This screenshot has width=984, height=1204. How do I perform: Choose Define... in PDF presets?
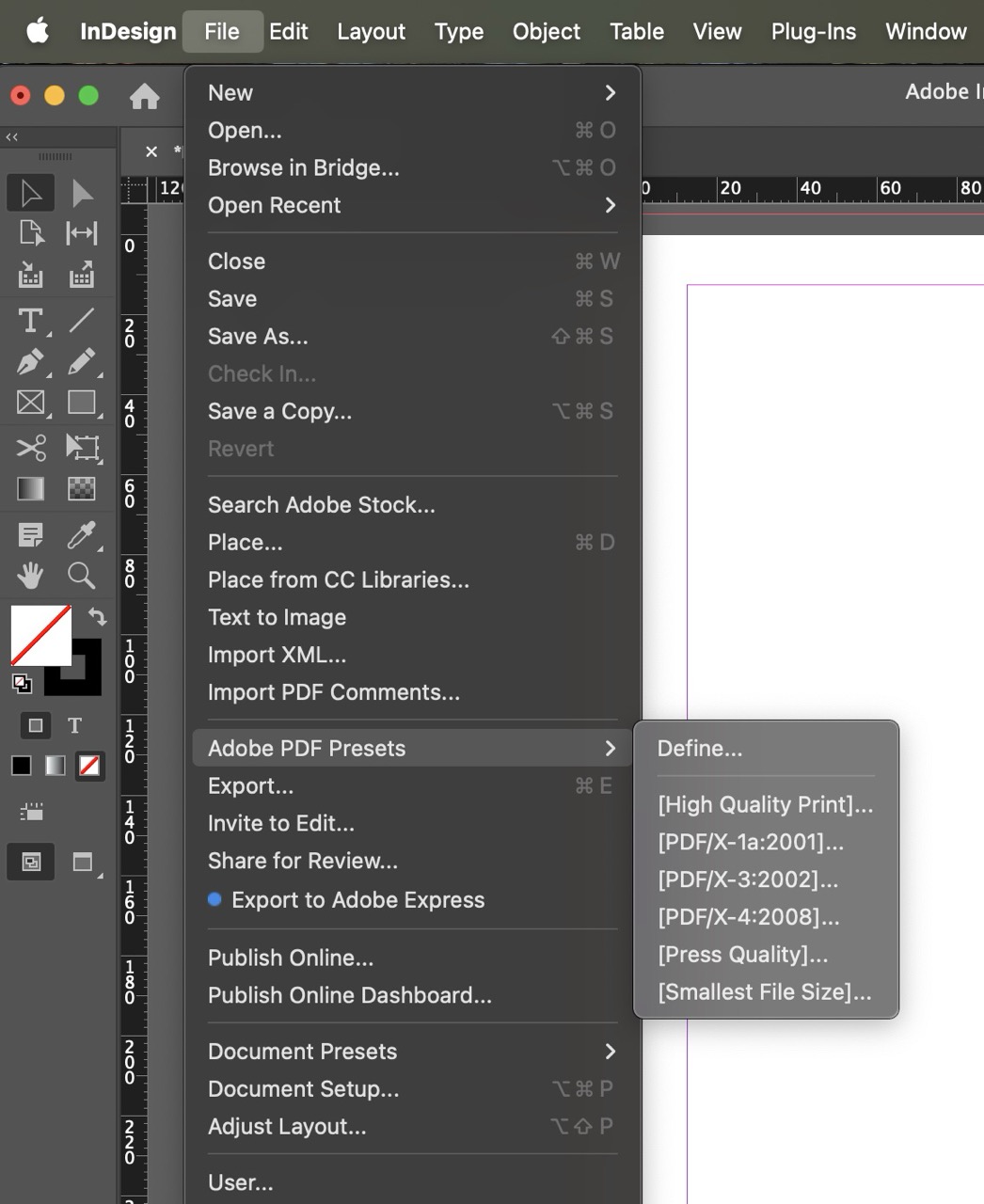(766, 748)
